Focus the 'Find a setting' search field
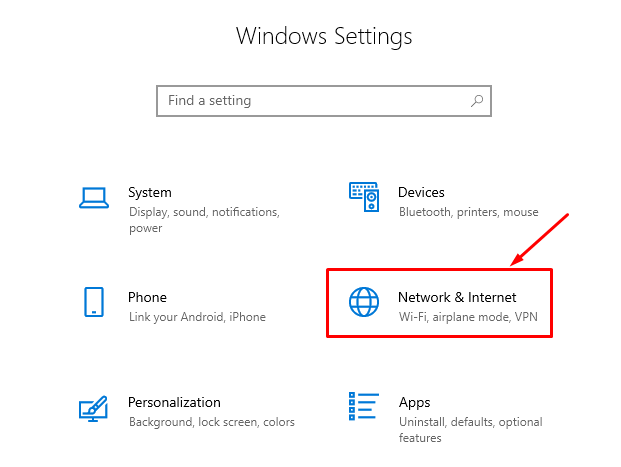 click(310, 101)
